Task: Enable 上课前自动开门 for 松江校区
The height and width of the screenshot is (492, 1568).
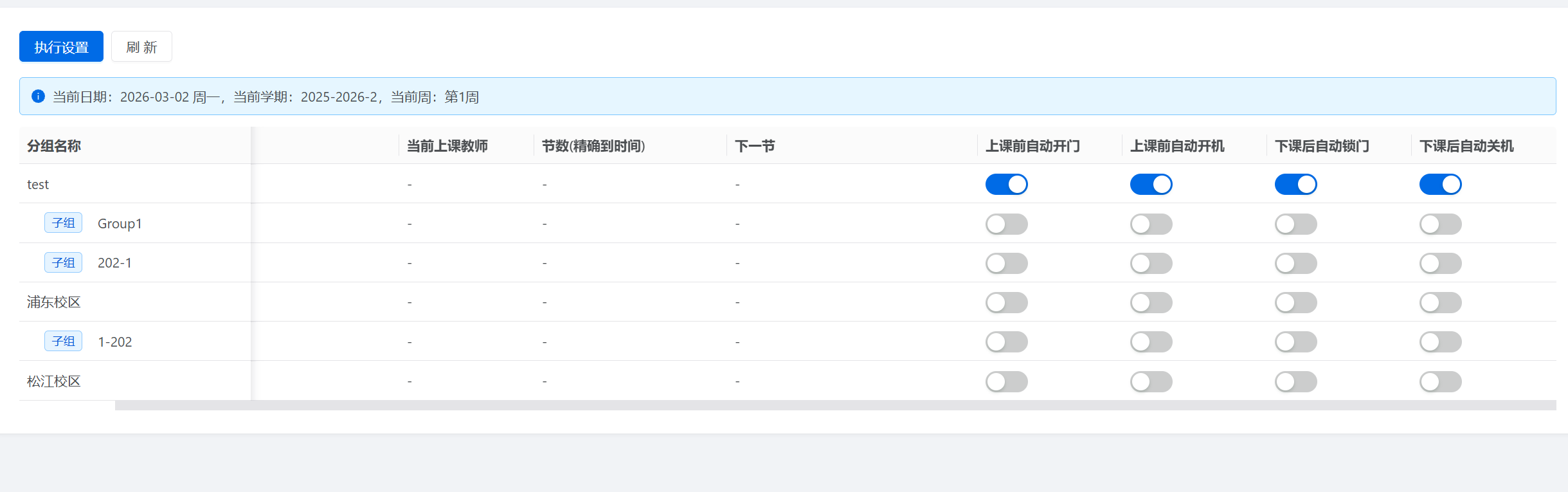Action: [x=1006, y=381]
